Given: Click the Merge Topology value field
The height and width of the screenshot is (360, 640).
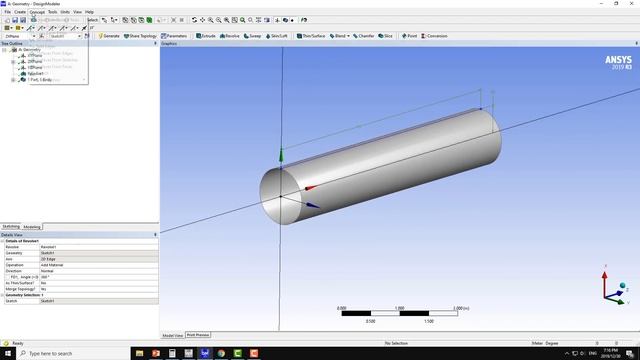Looking at the screenshot, I should (99, 289).
